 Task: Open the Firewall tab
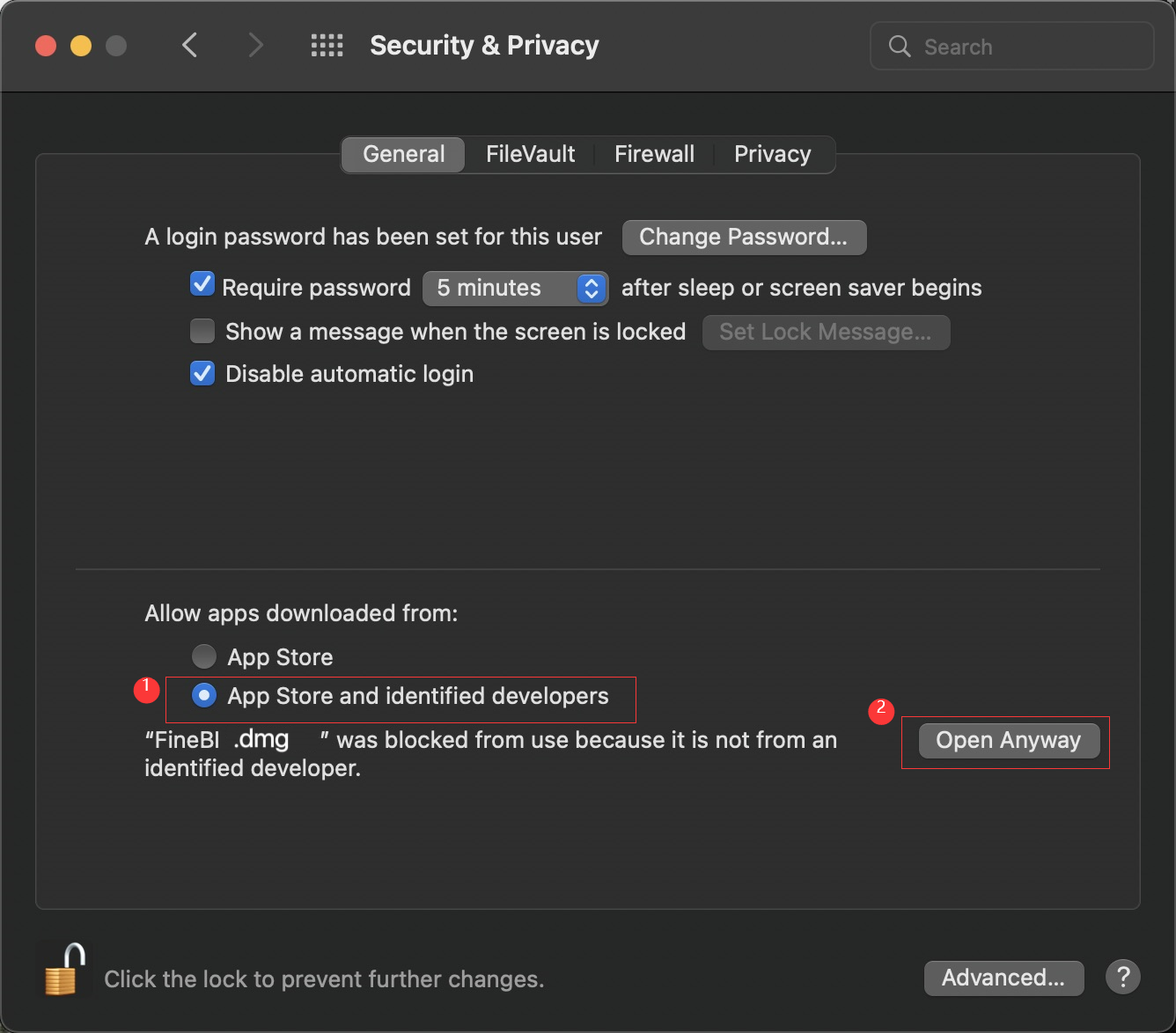tap(654, 155)
